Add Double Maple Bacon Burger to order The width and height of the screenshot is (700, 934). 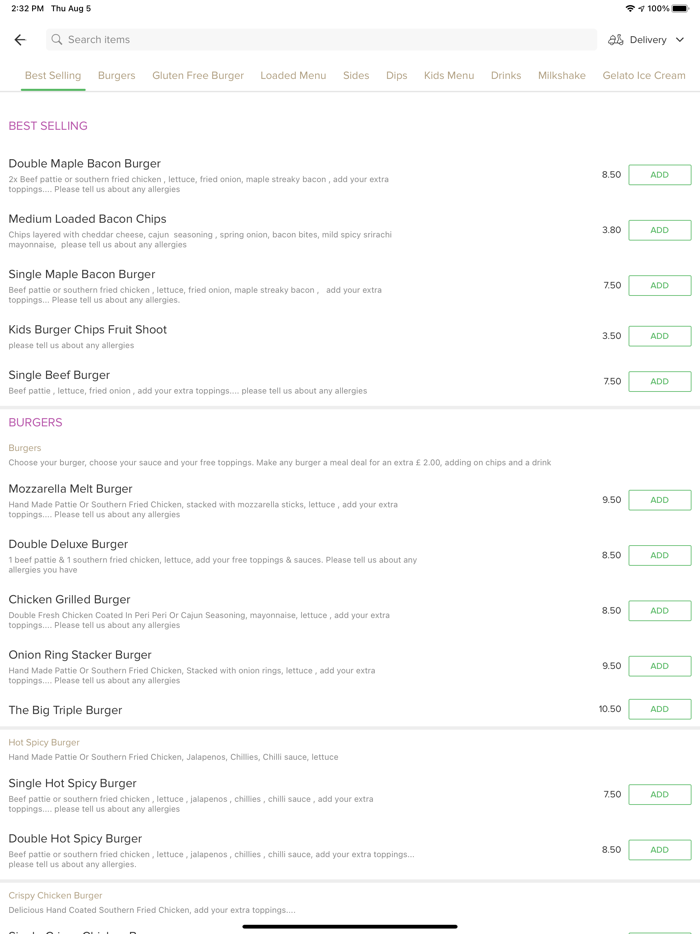659,175
